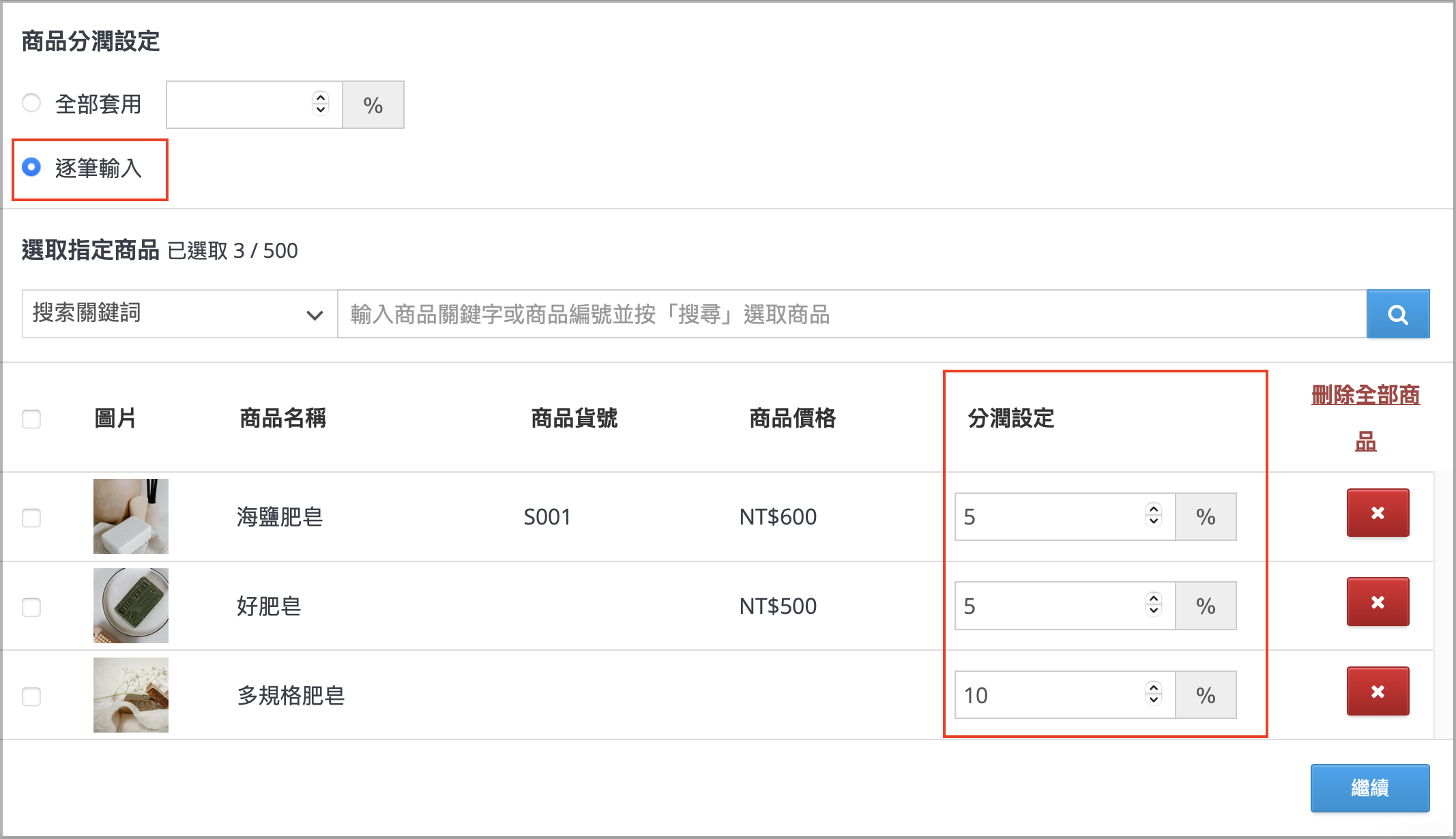Select the 逐筆輸入 radio button
Viewport: 1456px width, 839px height.
pyautogui.click(x=31, y=167)
